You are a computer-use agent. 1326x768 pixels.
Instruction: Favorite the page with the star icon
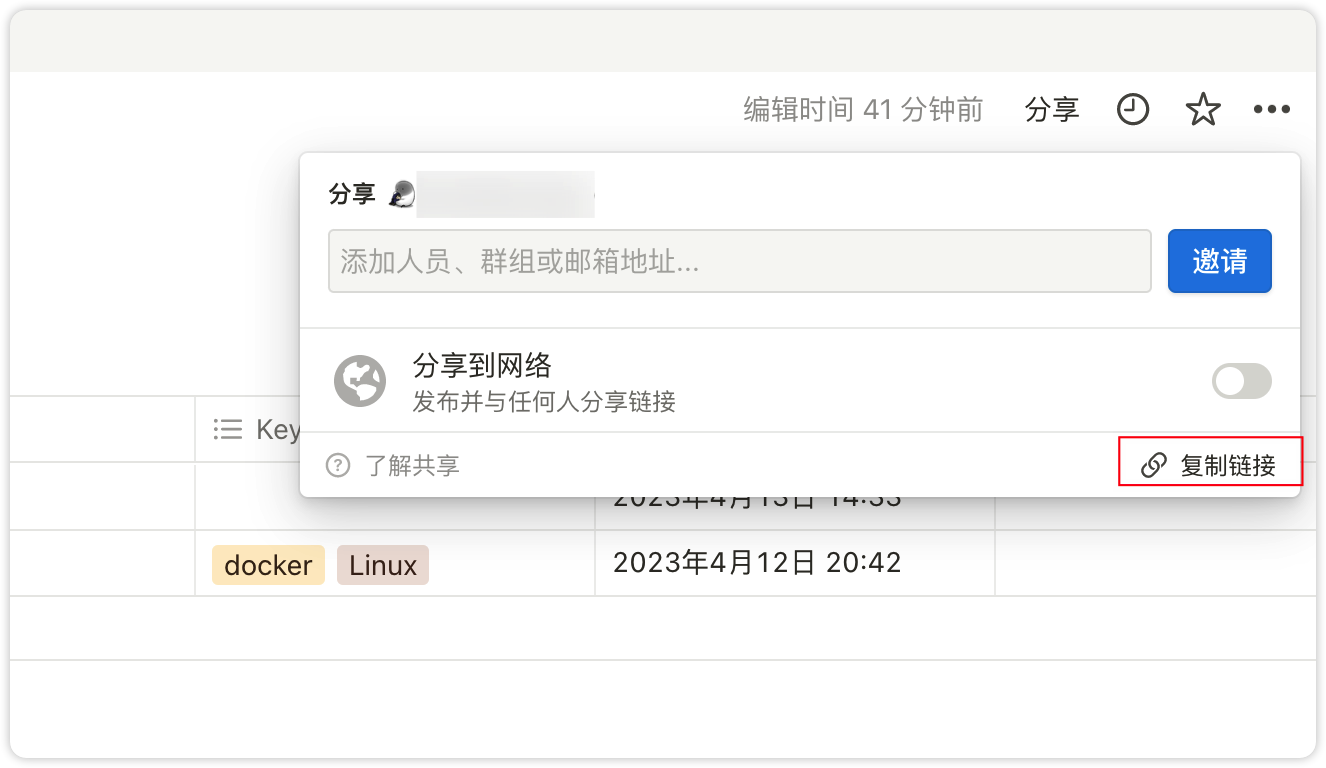(x=1203, y=109)
